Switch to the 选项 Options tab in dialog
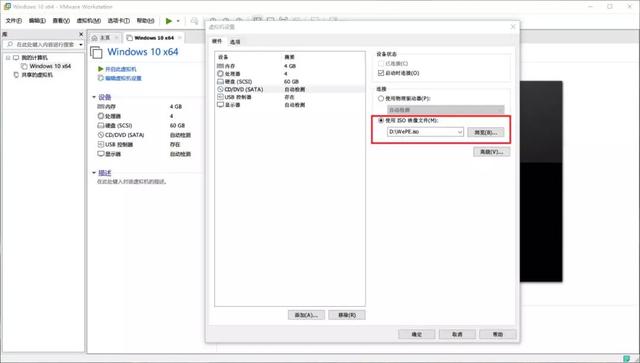 (235, 42)
